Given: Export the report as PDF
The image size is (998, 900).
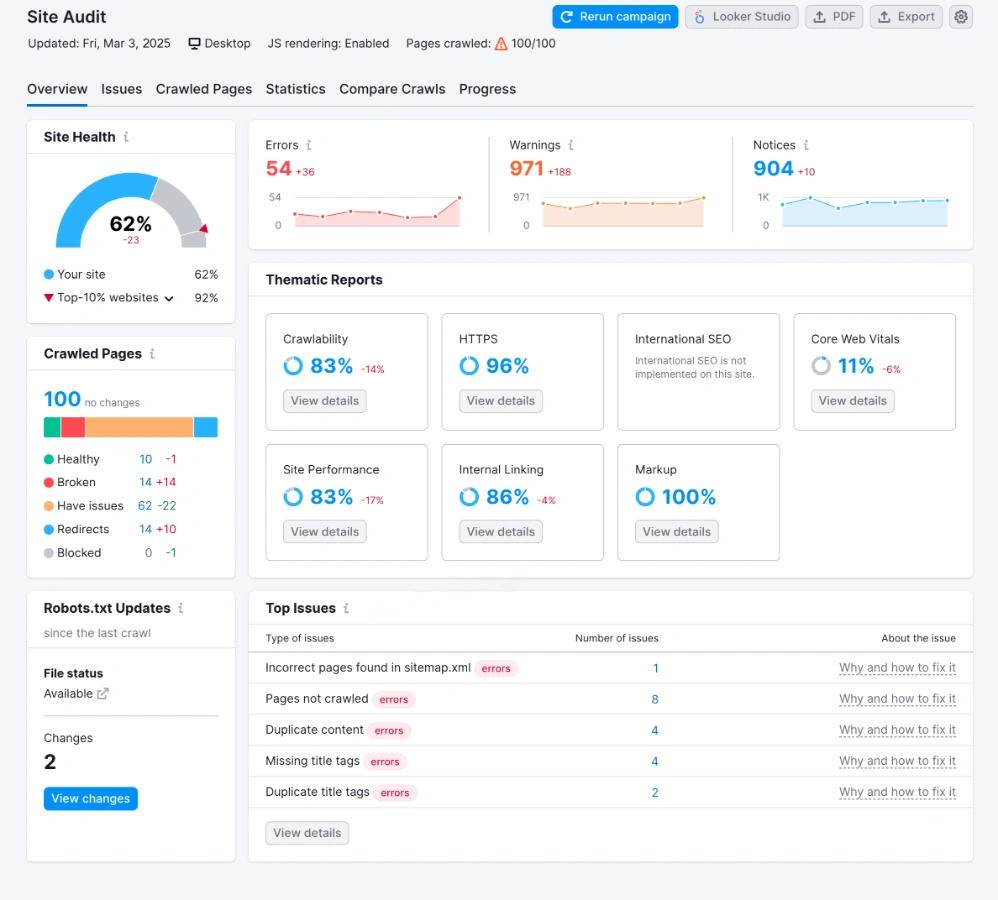Looking at the screenshot, I should click(x=834, y=17).
